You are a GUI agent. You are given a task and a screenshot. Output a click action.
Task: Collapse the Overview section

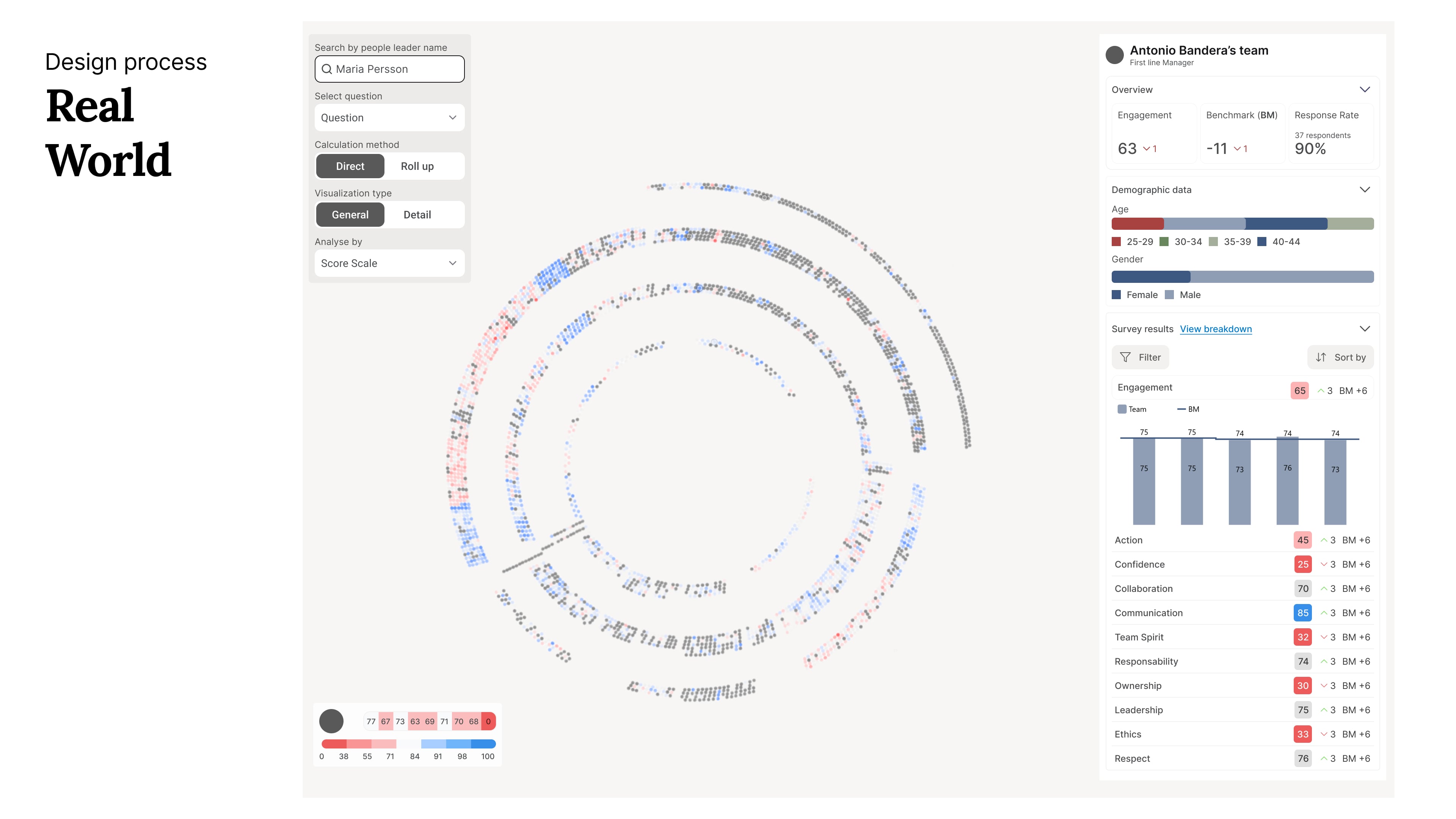tap(1365, 89)
